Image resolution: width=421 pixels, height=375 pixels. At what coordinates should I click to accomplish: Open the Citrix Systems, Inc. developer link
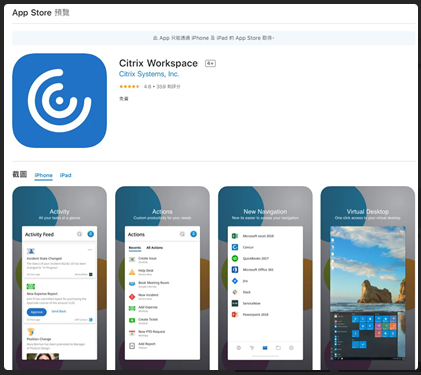149,74
